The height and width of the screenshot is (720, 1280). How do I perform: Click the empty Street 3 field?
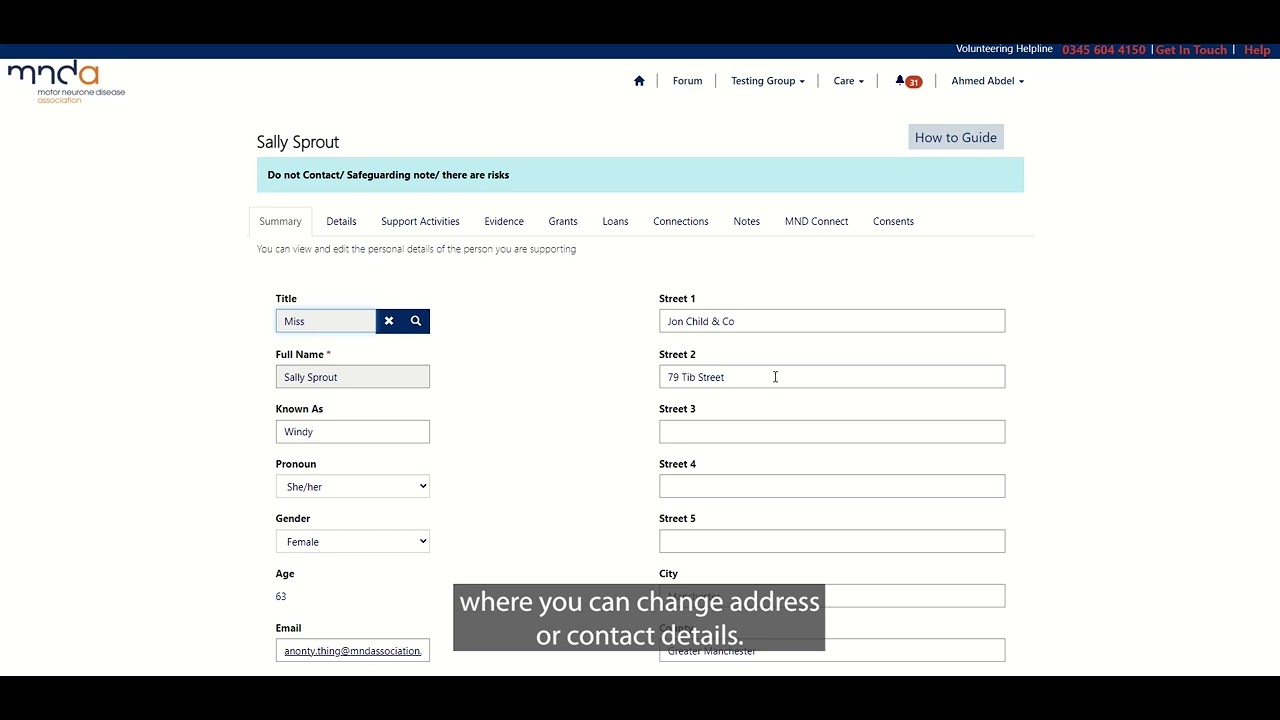point(832,431)
